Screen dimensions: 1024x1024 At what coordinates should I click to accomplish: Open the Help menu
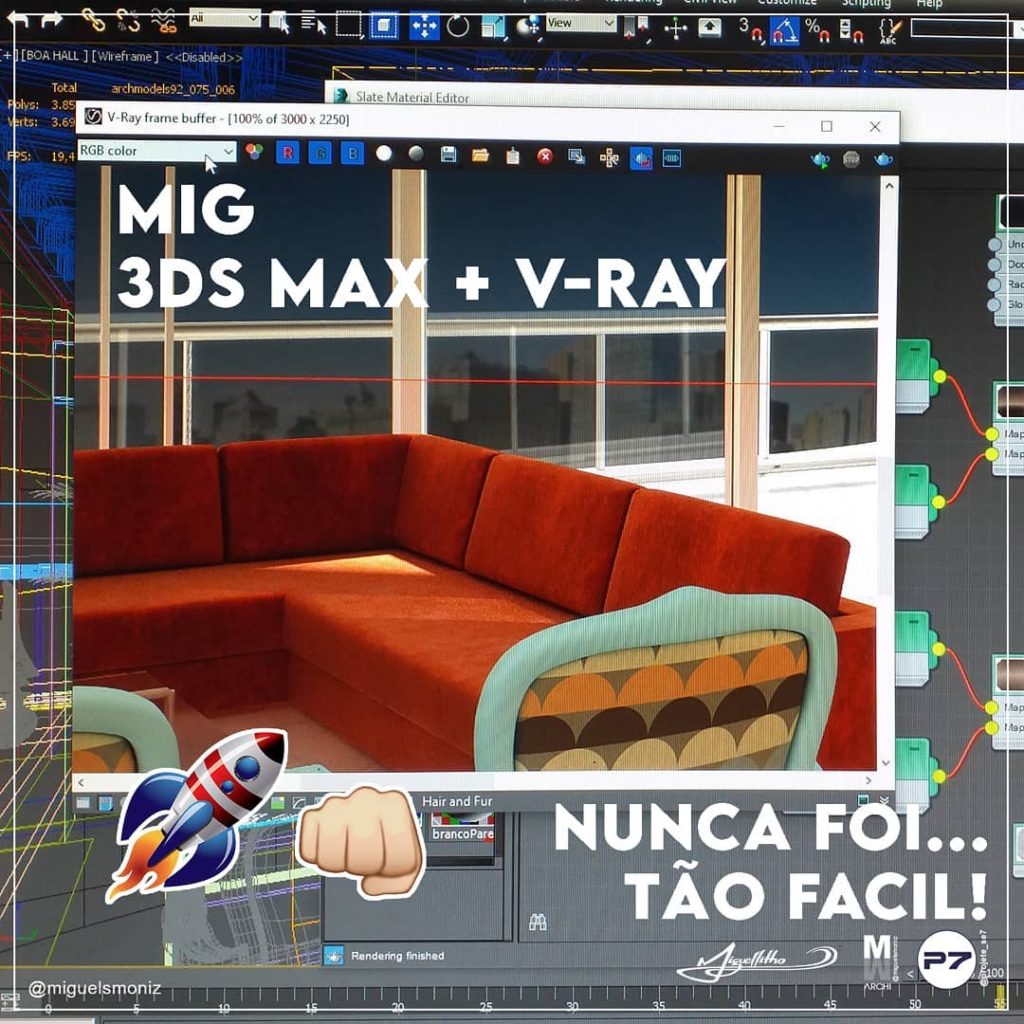[929, 4]
